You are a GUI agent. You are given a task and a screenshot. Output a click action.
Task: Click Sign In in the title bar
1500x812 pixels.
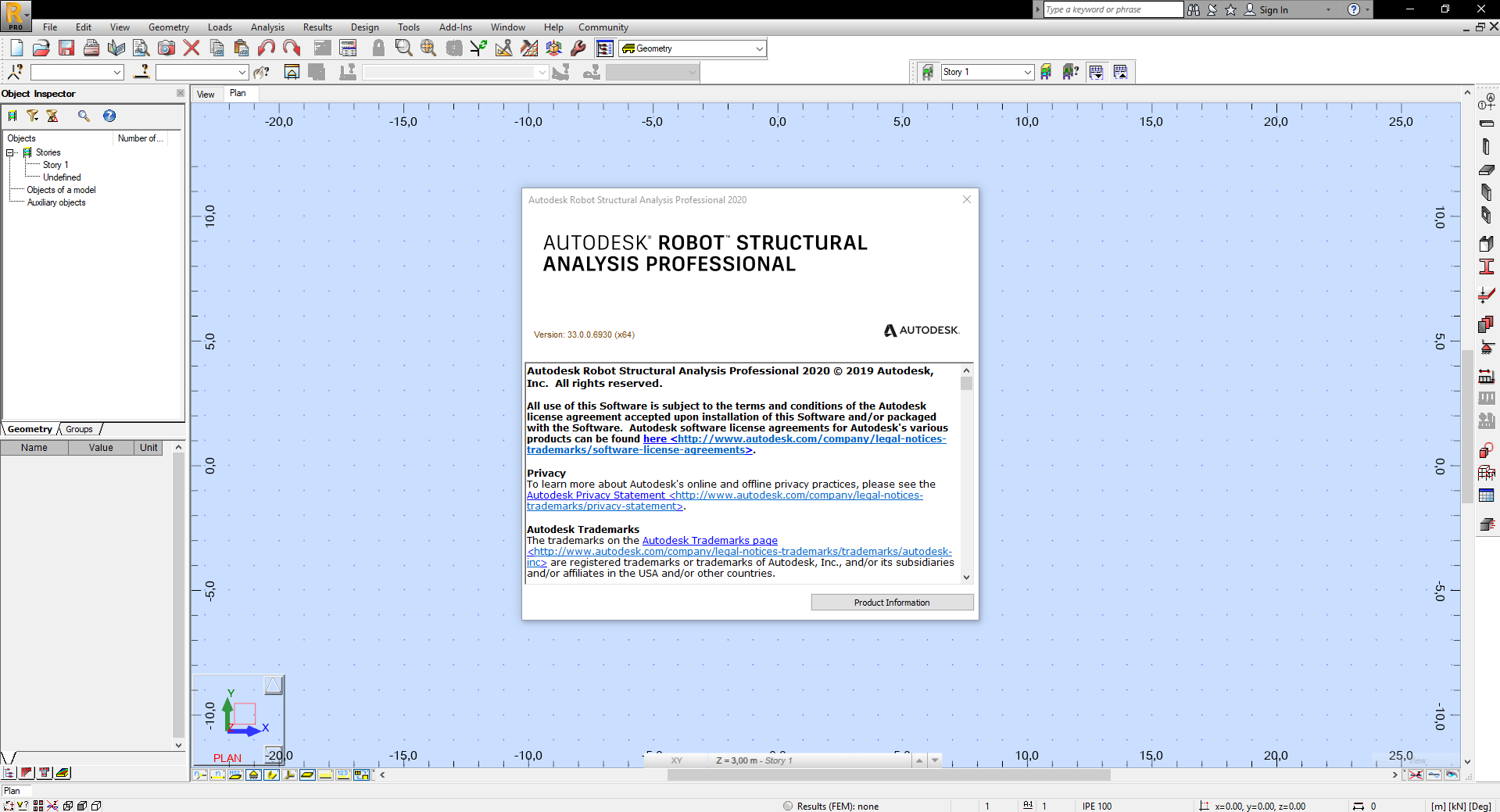[1273, 10]
